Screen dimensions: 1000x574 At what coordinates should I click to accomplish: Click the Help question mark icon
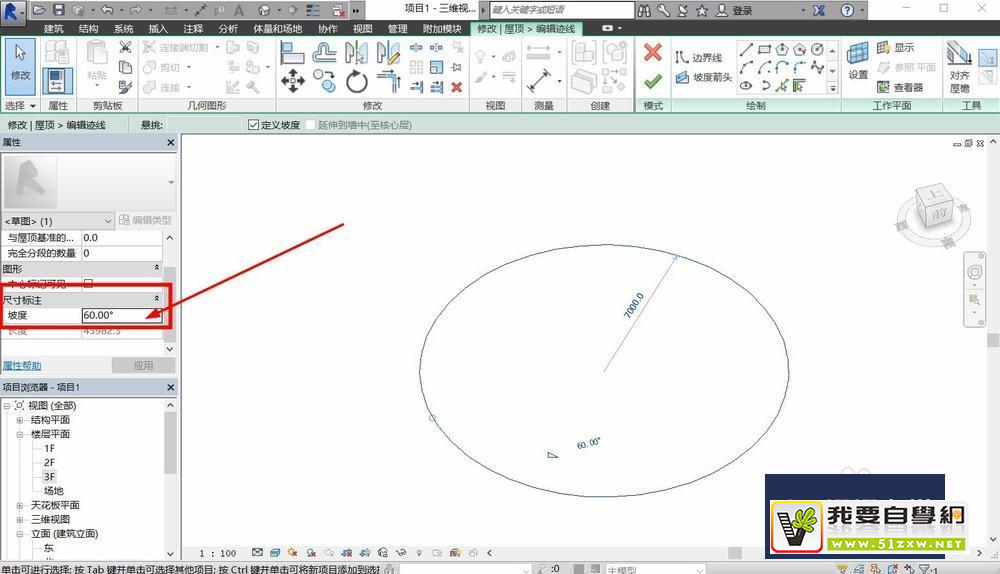[847, 10]
